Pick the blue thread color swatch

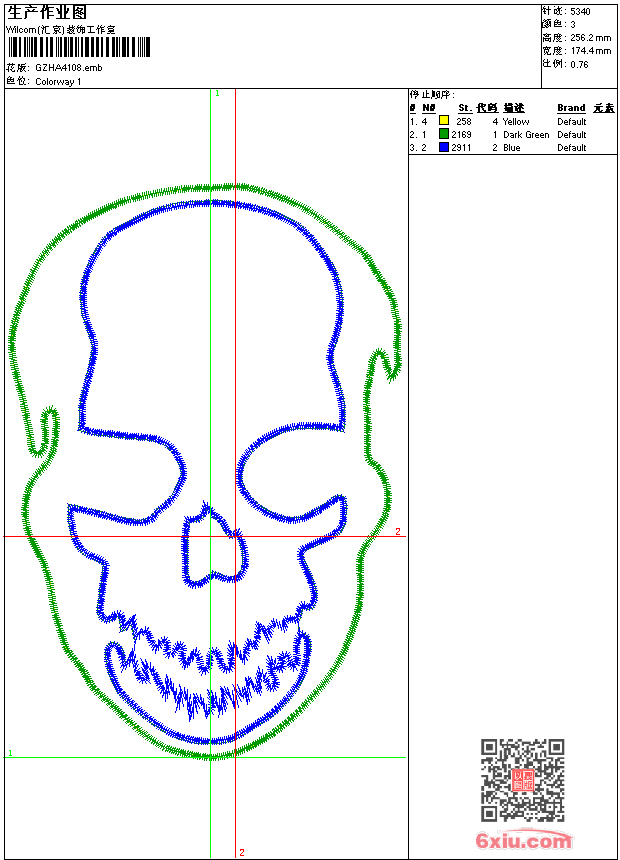(x=444, y=147)
